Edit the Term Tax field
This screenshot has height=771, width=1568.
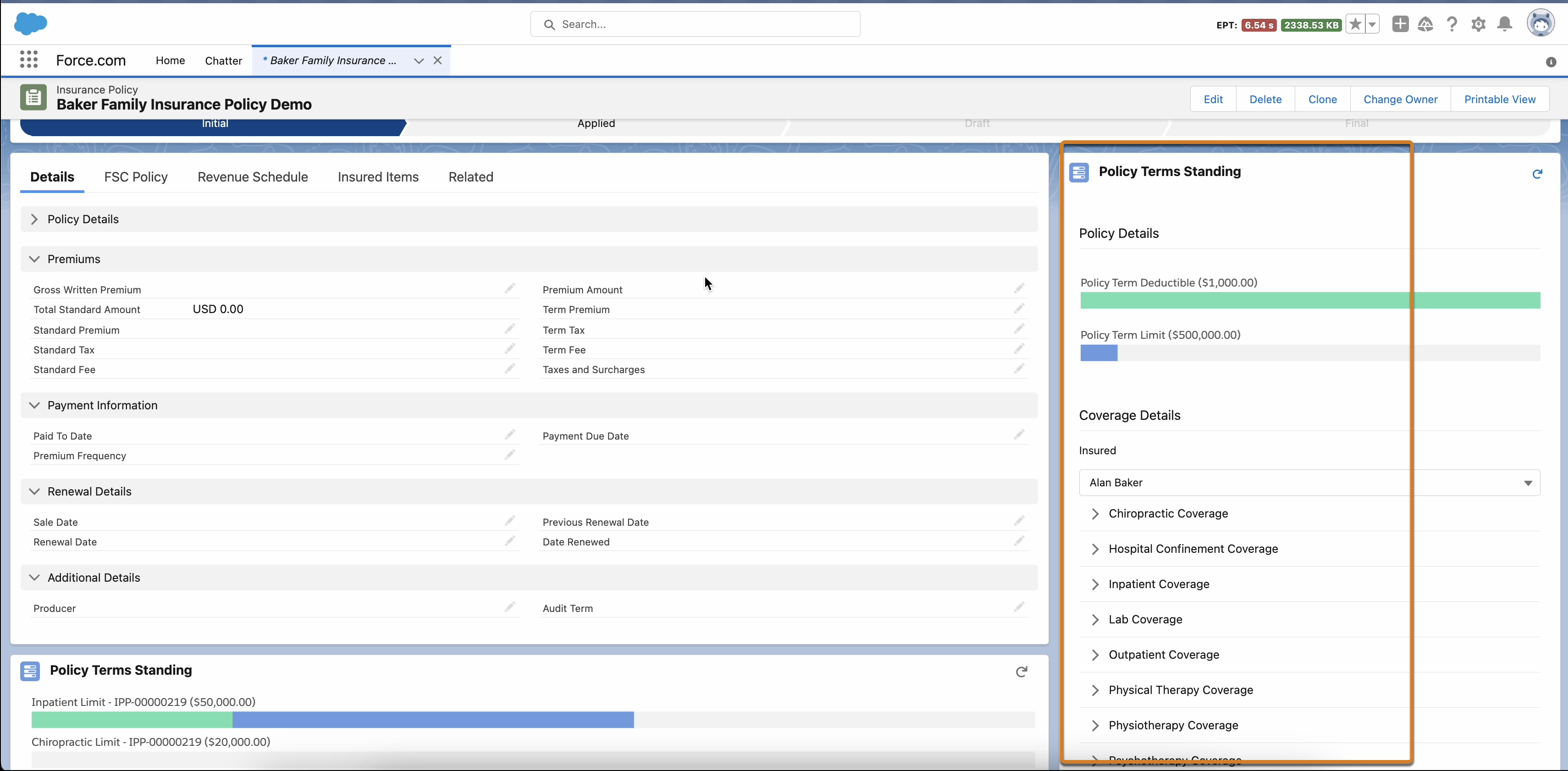(1019, 329)
